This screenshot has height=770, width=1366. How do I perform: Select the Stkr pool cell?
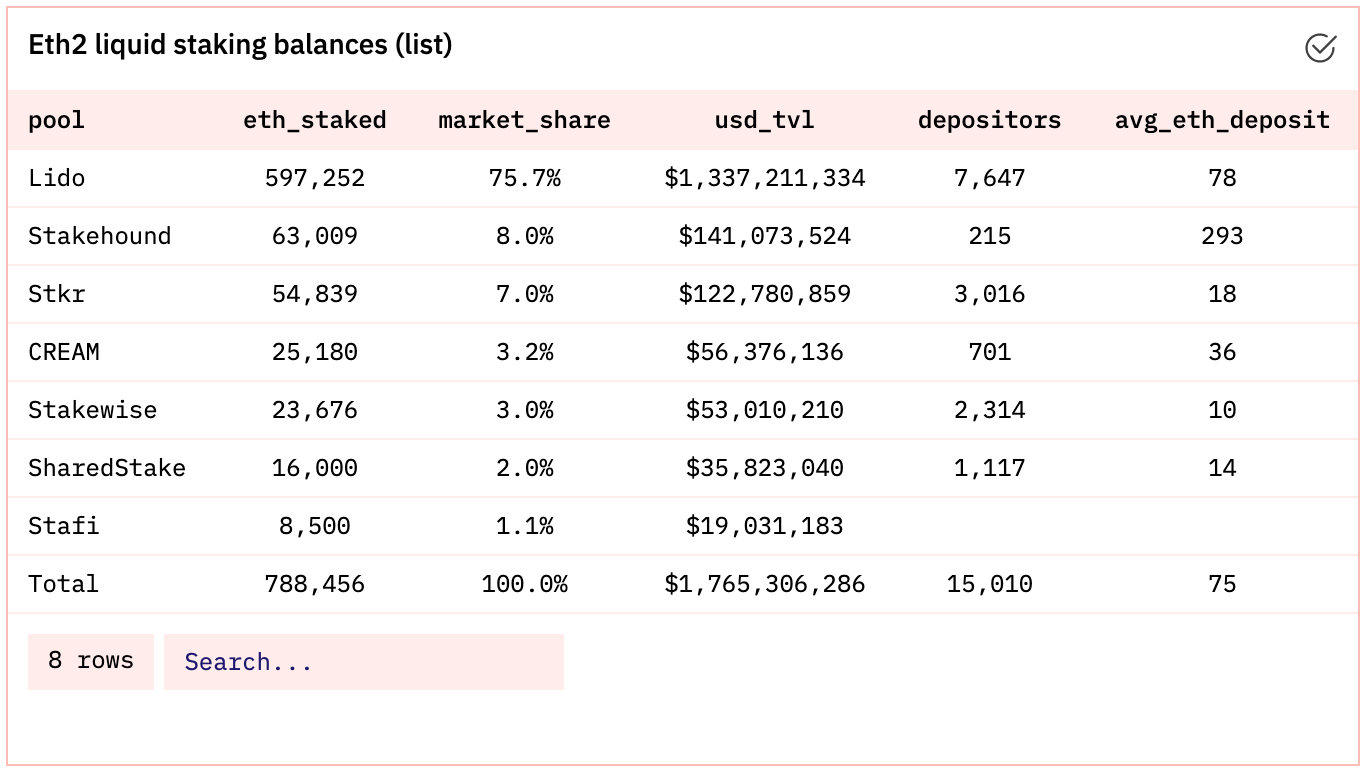[x=57, y=294]
